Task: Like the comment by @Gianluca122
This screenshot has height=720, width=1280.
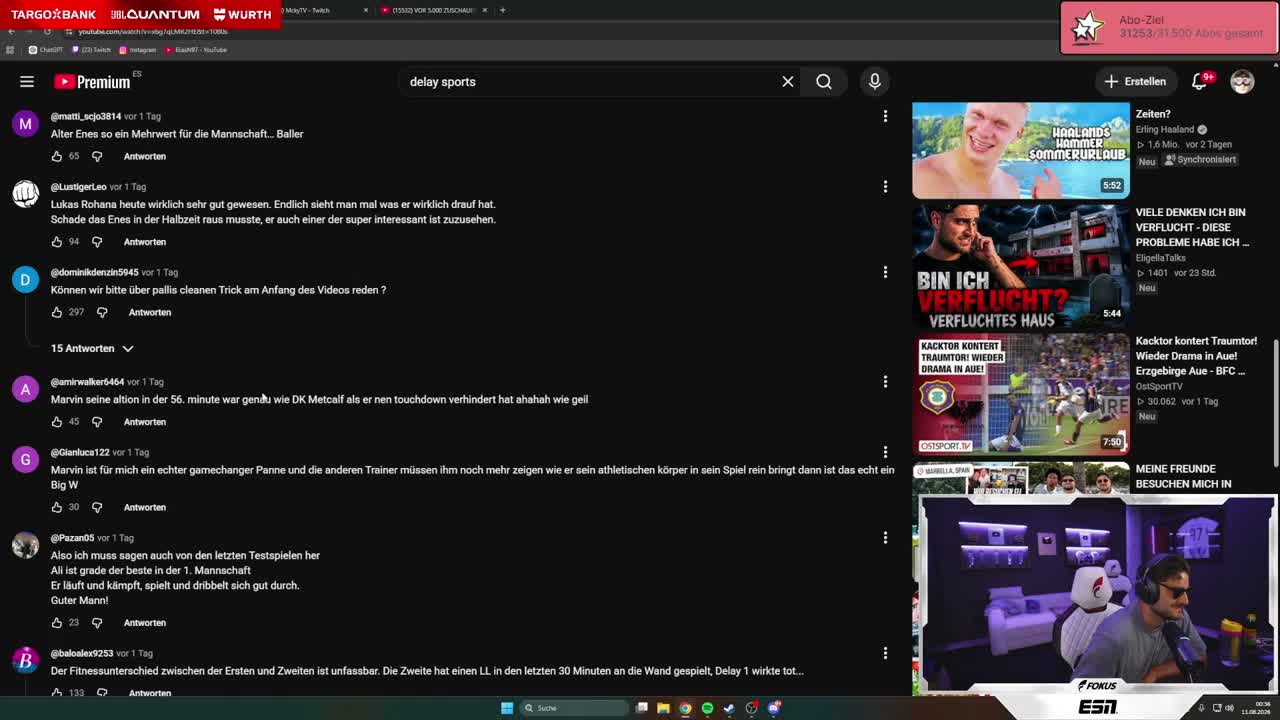Action: point(57,507)
